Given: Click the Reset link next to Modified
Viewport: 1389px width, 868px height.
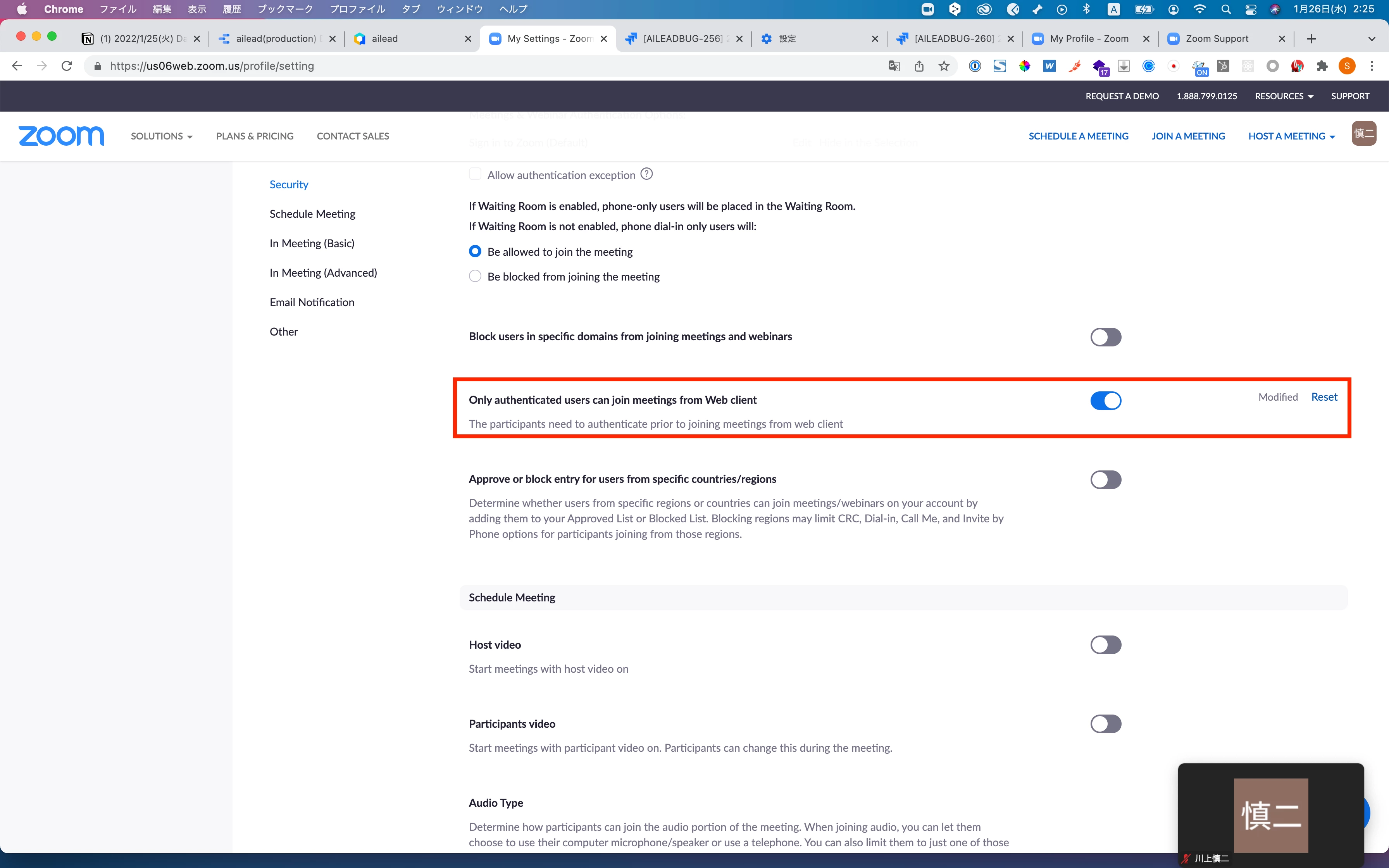Looking at the screenshot, I should click(x=1324, y=397).
